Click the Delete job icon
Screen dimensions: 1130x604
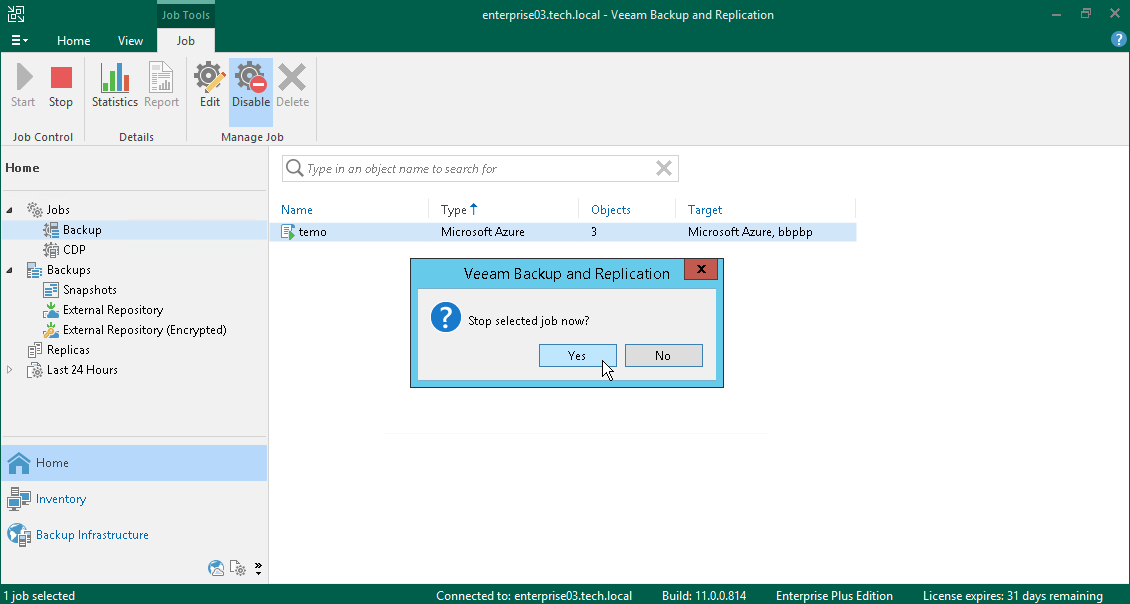pos(293,76)
